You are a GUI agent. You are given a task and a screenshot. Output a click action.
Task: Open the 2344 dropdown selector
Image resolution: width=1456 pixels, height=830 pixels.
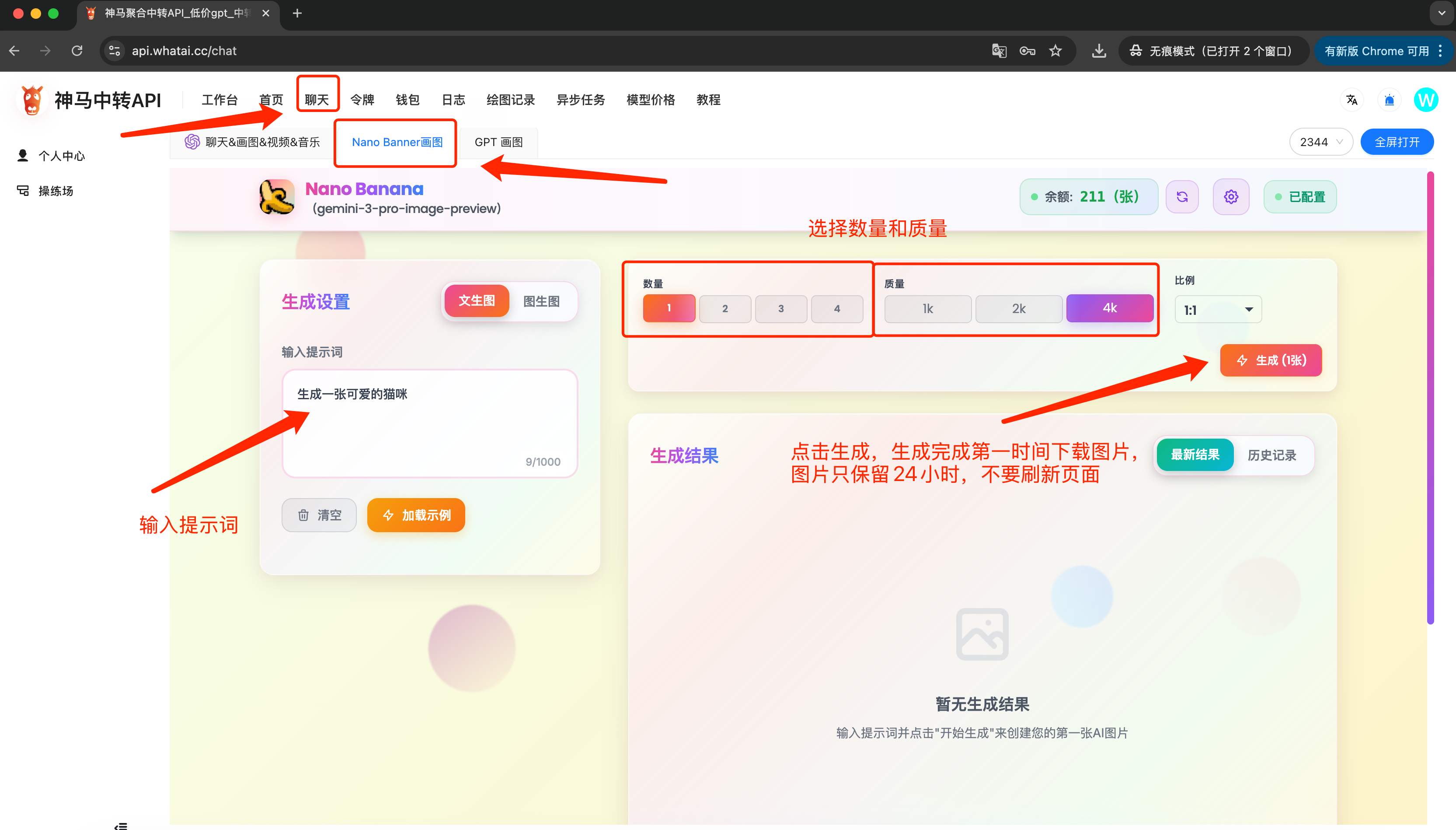point(1320,141)
